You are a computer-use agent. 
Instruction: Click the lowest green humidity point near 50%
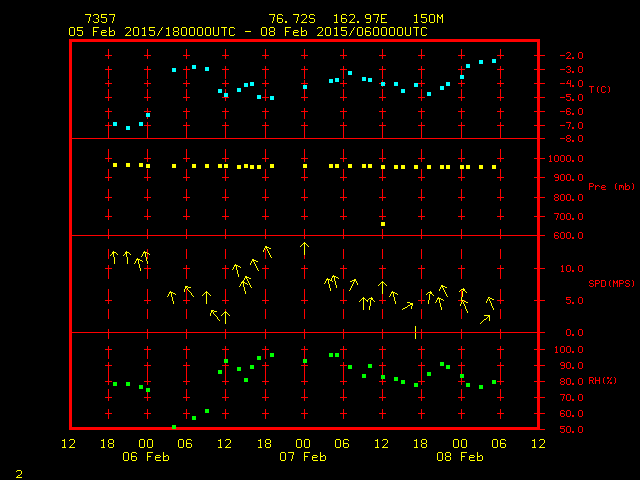pos(174,427)
